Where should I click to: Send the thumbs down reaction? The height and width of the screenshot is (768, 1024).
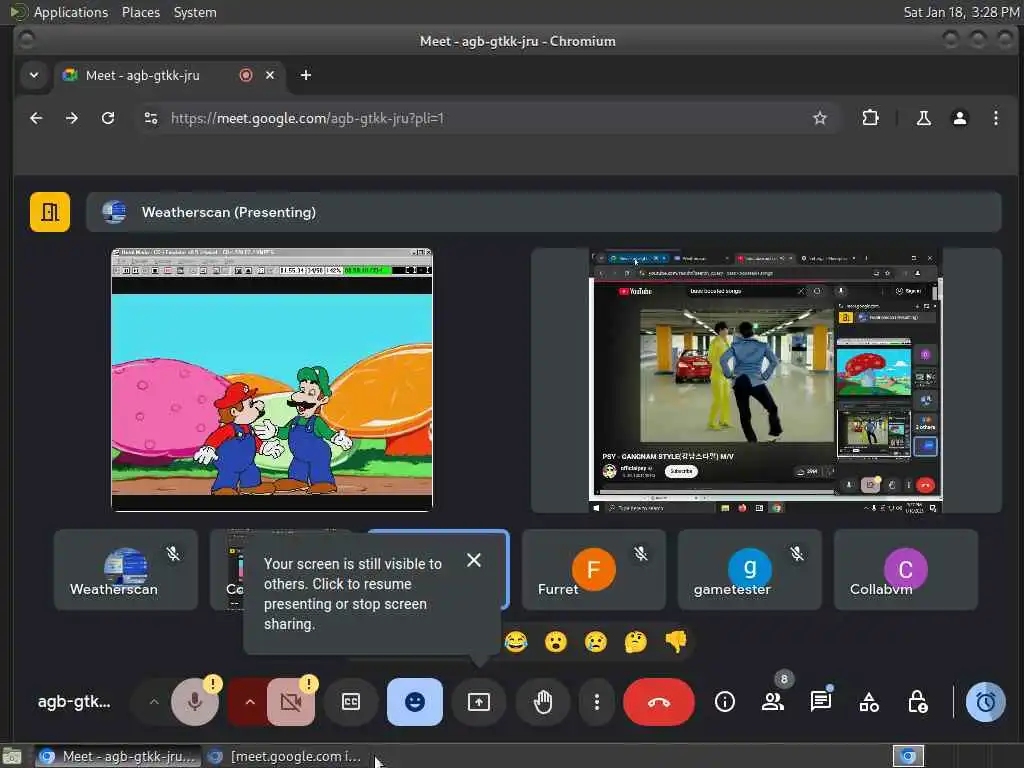(x=676, y=642)
